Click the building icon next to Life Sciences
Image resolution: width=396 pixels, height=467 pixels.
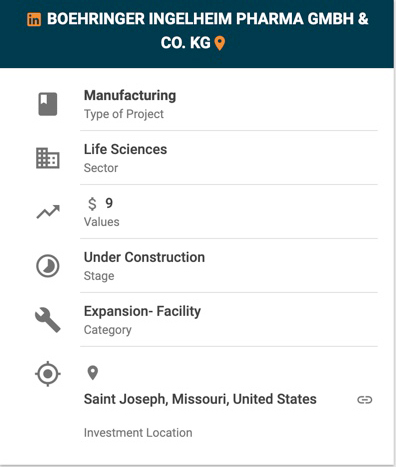click(x=48, y=158)
